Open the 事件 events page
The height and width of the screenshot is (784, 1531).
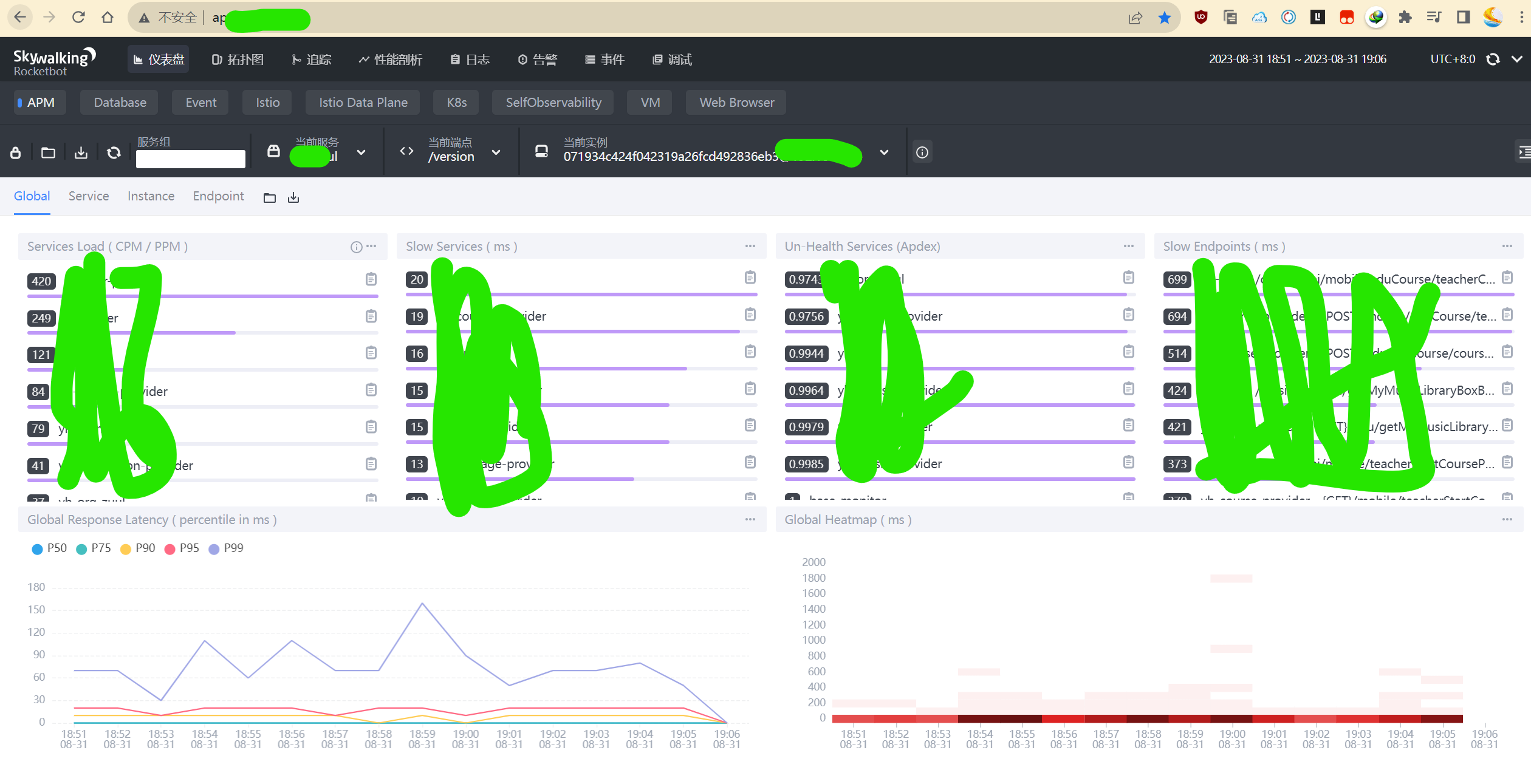tap(605, 60)
